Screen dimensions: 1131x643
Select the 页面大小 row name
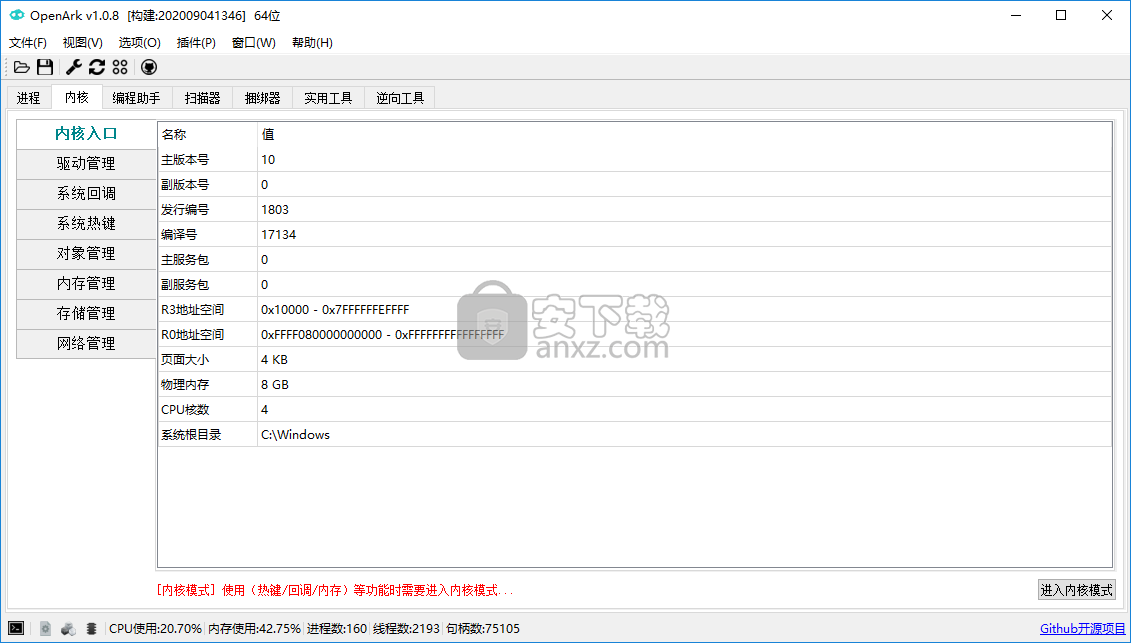tap(185, 359)
